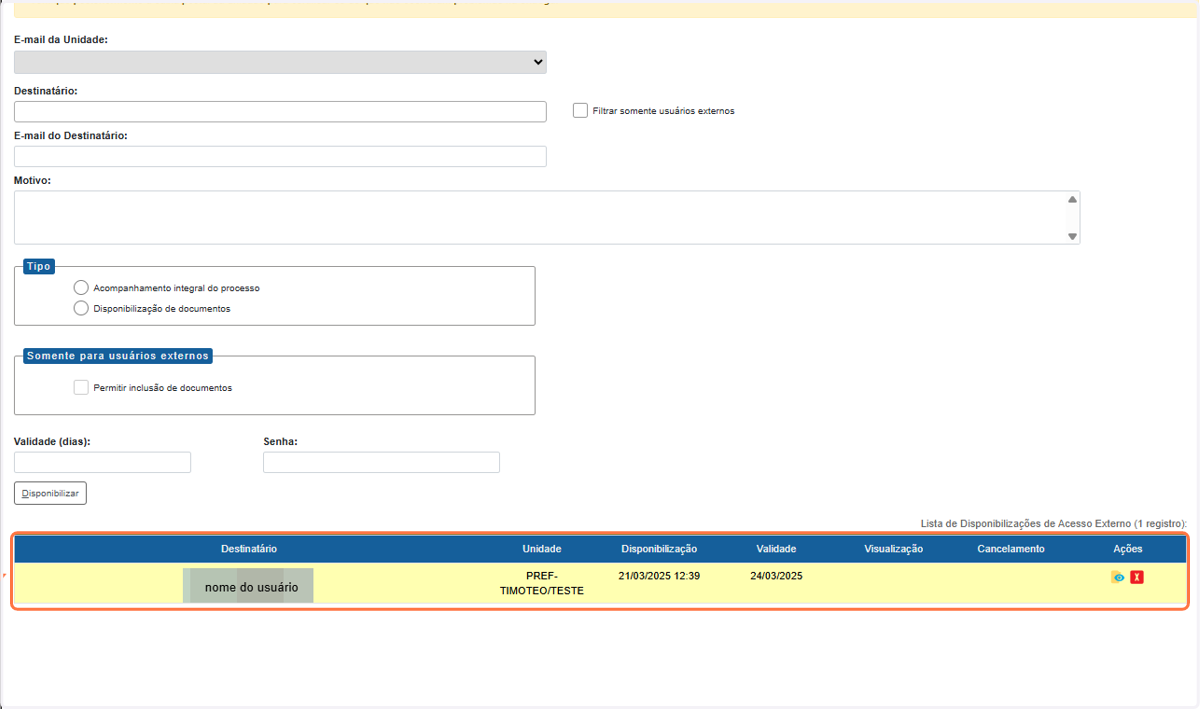Screen dimensions: 1200x709
Task: Click Motivo scrollbar up arrow
Action: [1073, 199]
